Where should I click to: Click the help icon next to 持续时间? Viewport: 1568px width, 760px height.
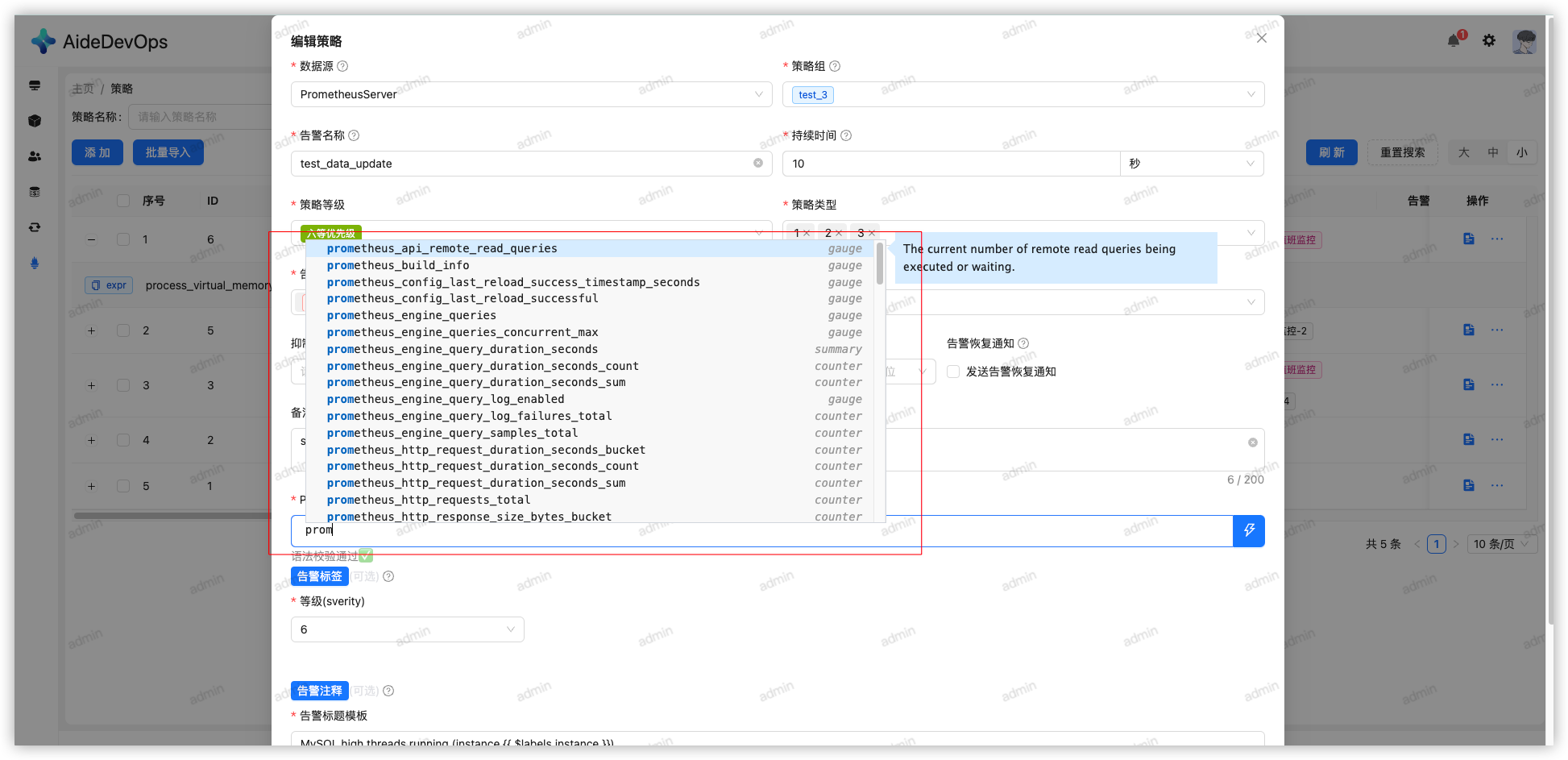tap(846, 135)
